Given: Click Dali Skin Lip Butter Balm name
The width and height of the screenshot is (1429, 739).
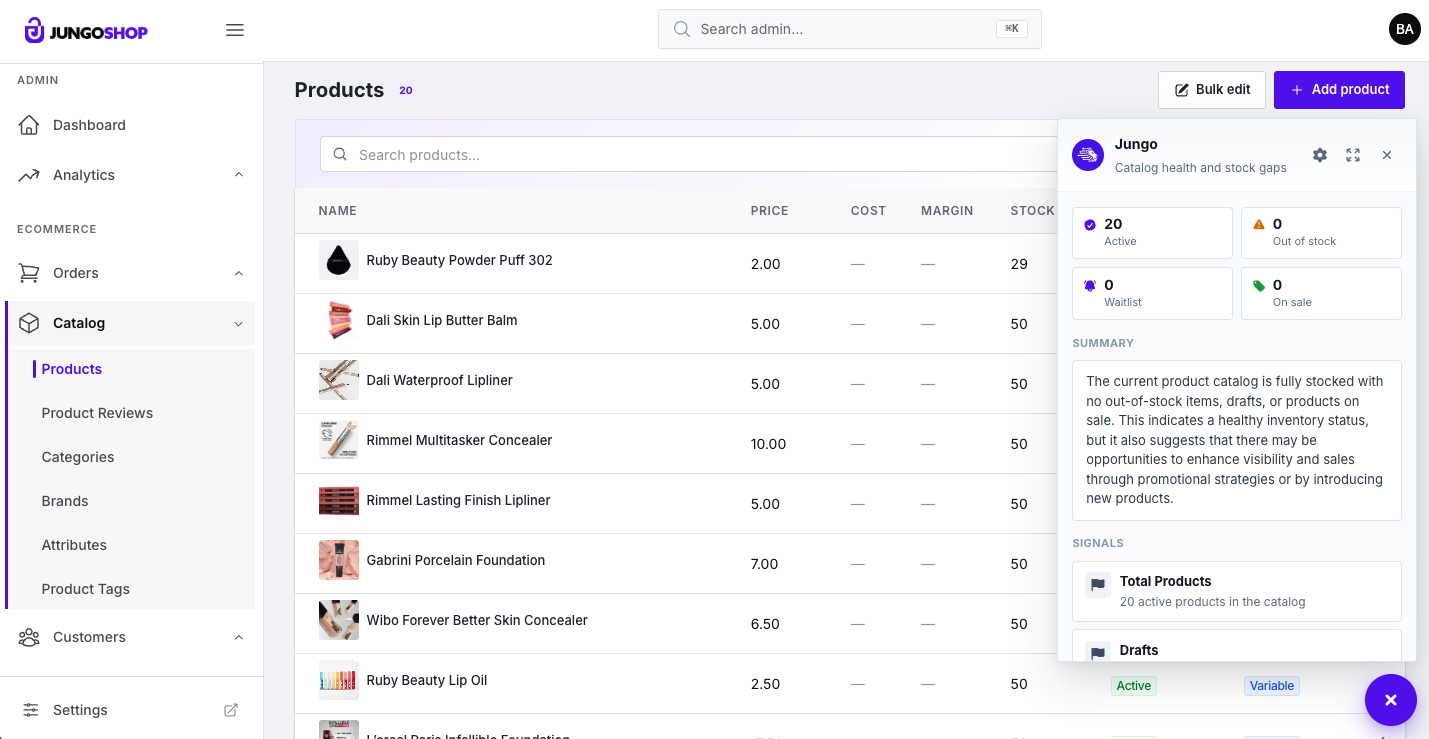Looking at the screenshot, I should [x=442, y=320].
